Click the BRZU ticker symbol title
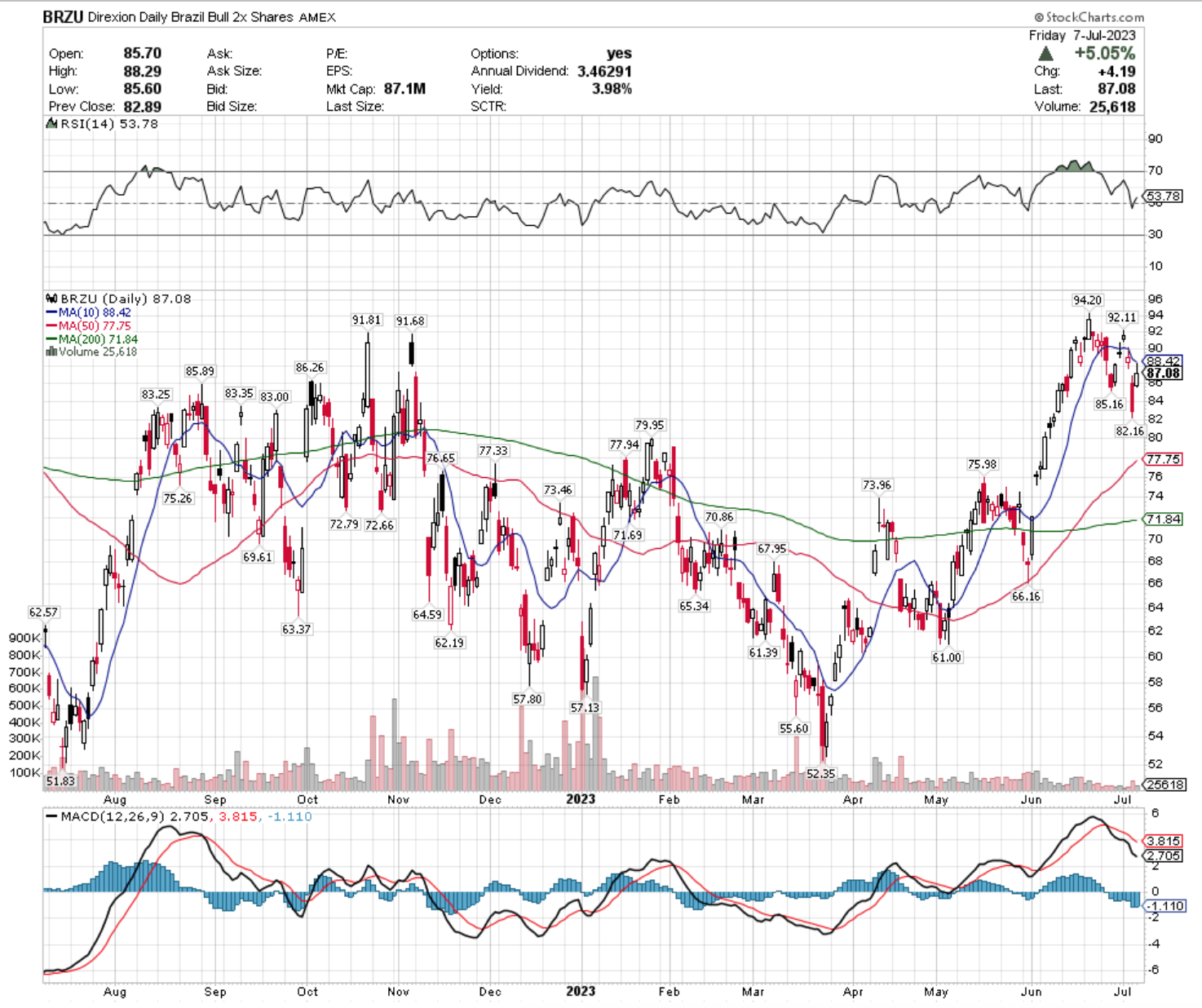Image resolution: width=1202 pixels, height=1008 pixels. point(63,16)
